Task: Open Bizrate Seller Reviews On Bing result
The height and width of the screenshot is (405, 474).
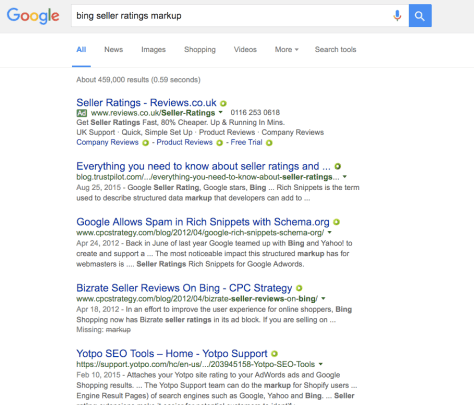Action: coord(184,288)
